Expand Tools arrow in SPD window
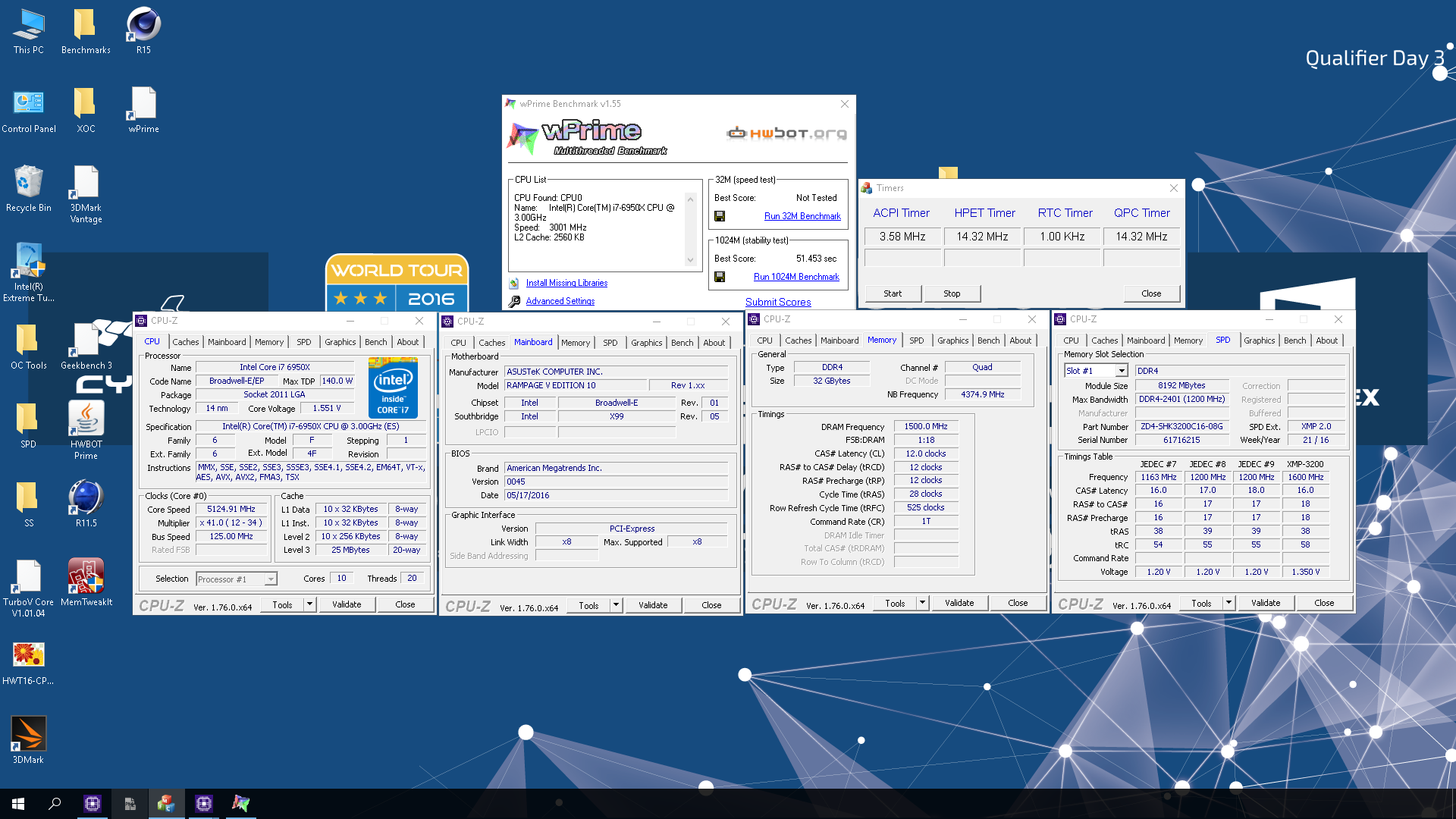Viewport: 1456px width, 819px height. click(x=1228, y=603)
